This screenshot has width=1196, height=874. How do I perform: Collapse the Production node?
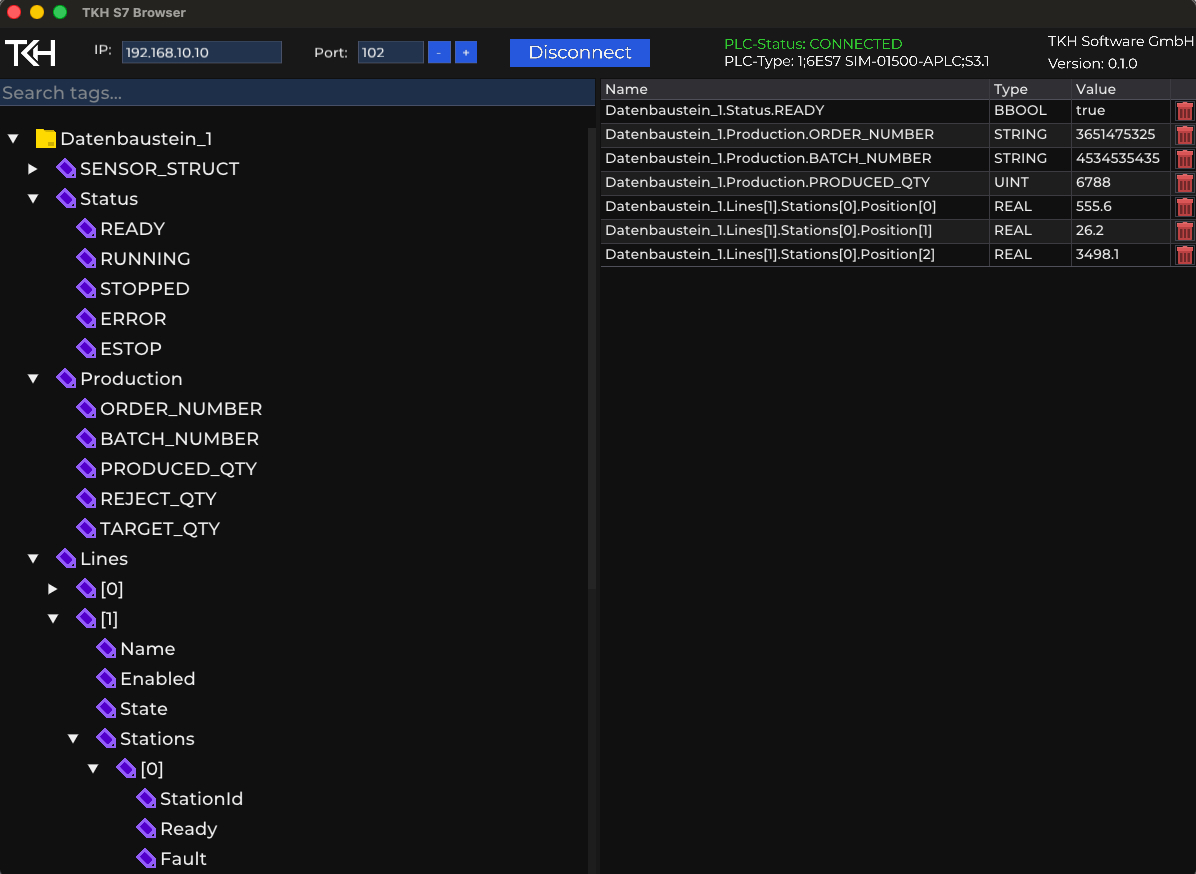[x=33, y=379]
